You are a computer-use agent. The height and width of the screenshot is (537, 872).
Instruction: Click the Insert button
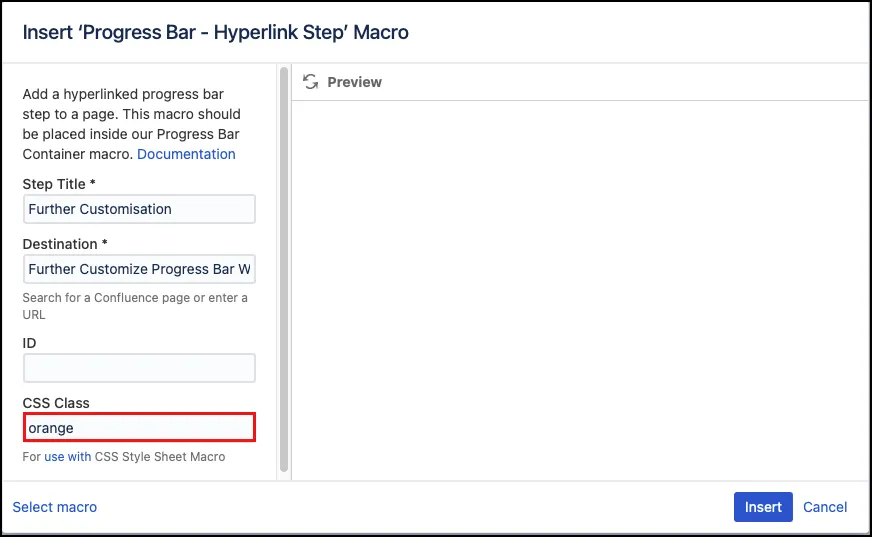(x=763, y=507)
